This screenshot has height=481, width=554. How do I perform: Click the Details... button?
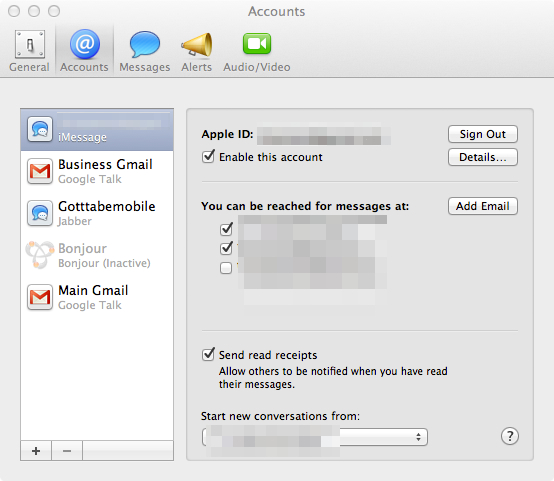point(483,157)
